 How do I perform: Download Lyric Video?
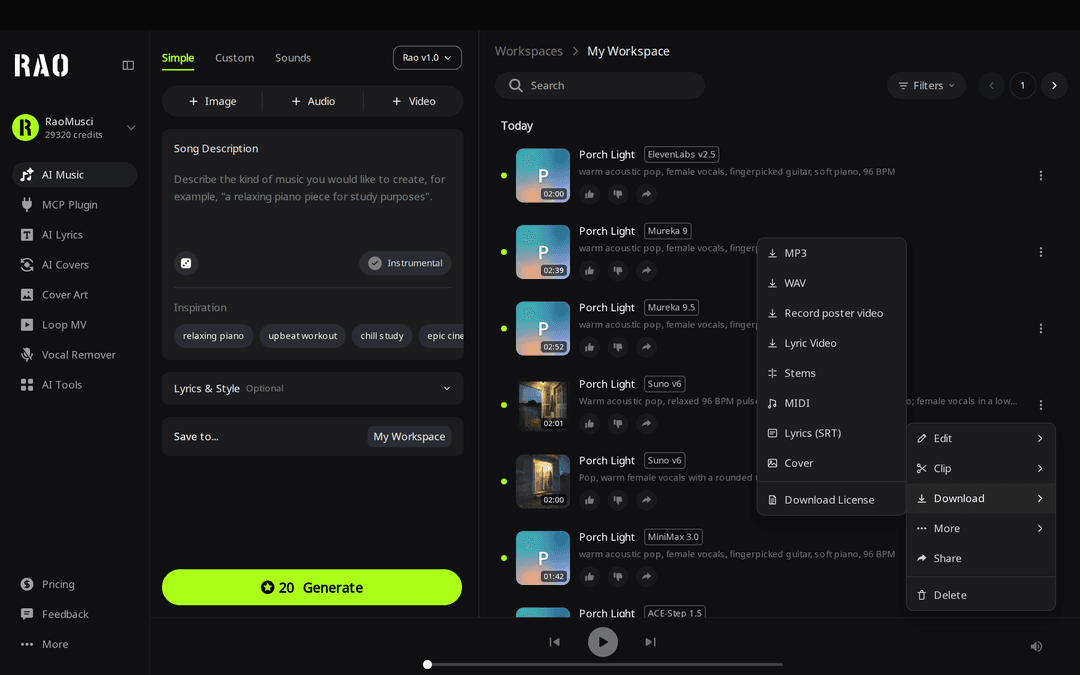(x=831, y=343)
